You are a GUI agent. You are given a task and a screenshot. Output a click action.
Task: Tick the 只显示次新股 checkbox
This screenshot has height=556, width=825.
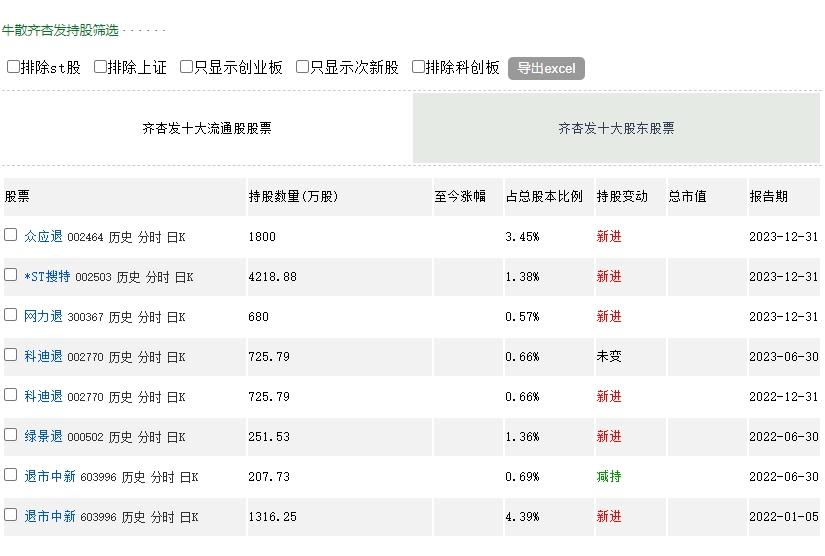303,67
